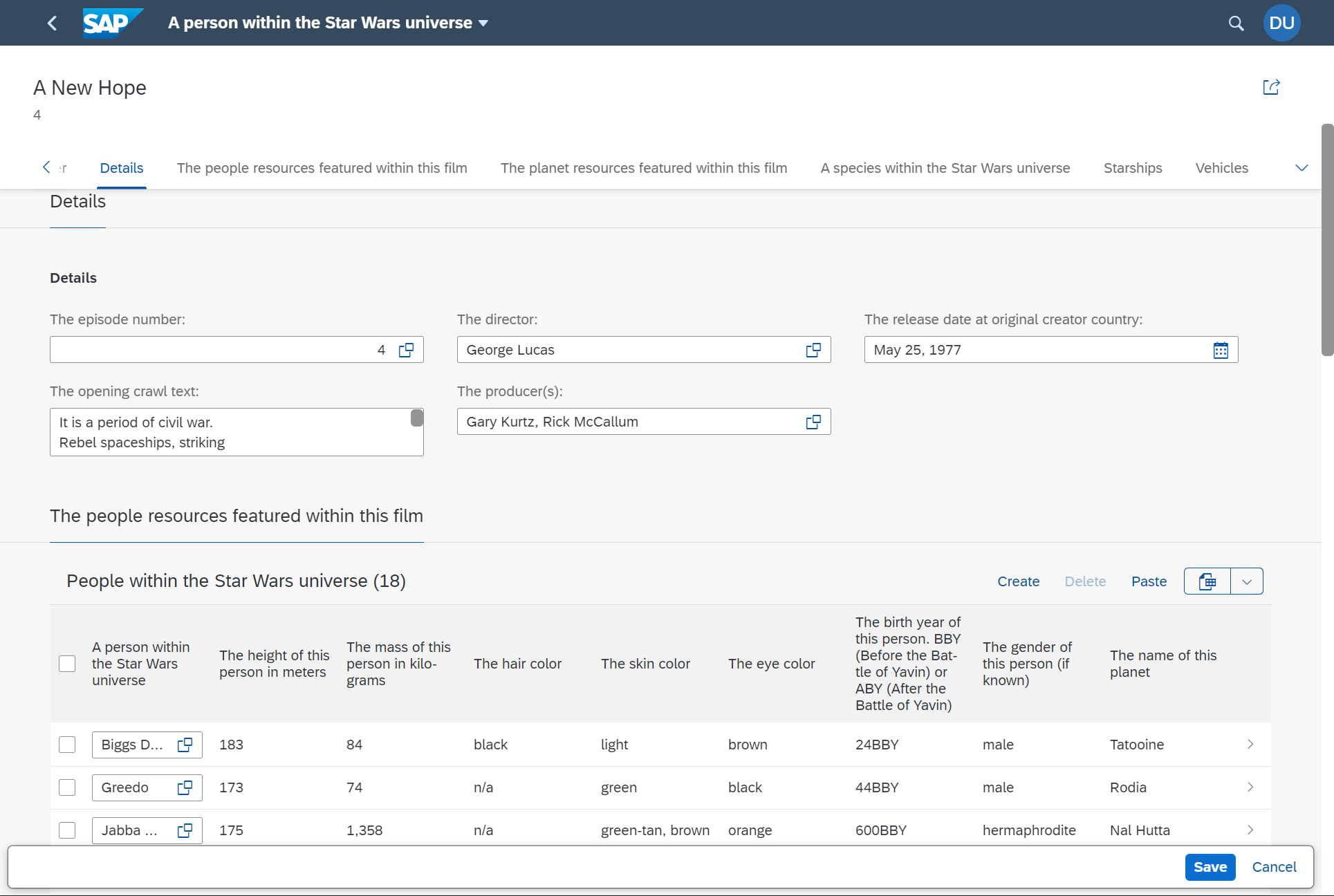This screenshot has width=1334, height=896.
Task: Open calendar picker for release date
Action: (x=1221, y=350)
